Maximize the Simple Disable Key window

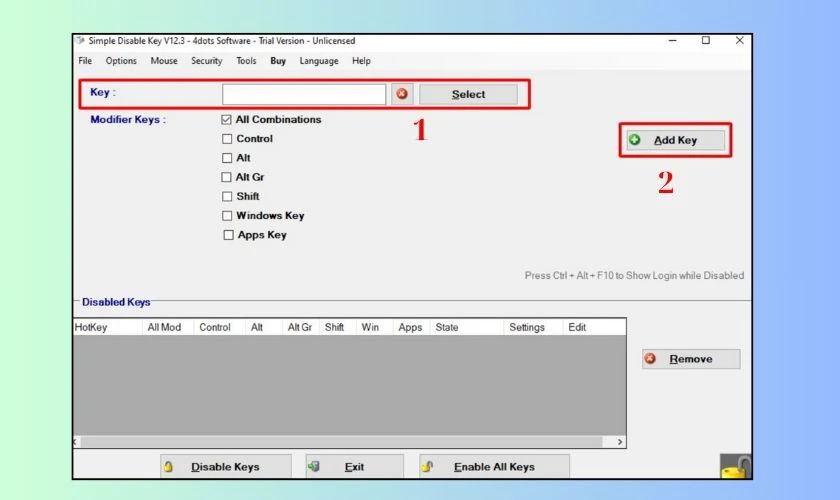click(706, 41)
